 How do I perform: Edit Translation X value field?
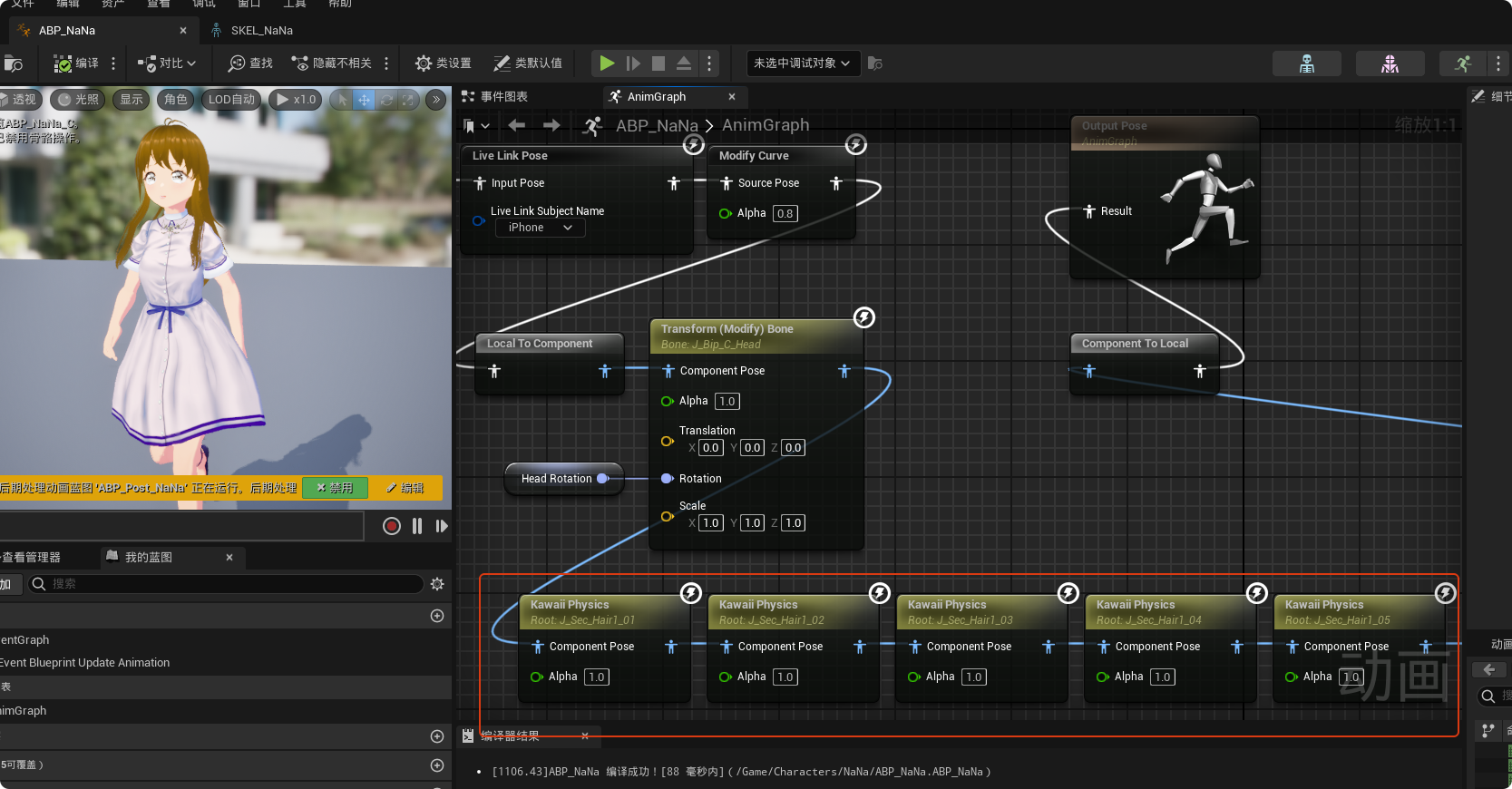(711, 448)
